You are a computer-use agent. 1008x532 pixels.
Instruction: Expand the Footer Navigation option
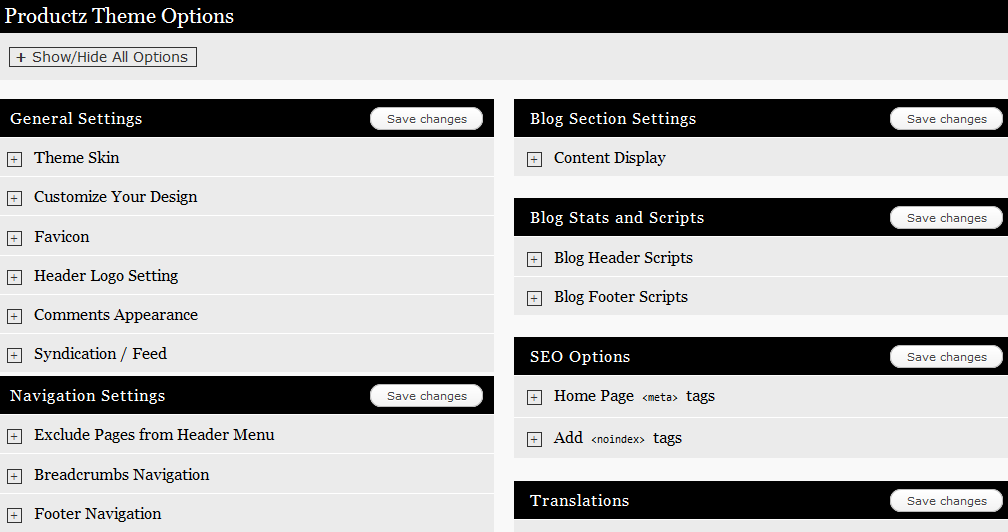click(14, 515)
